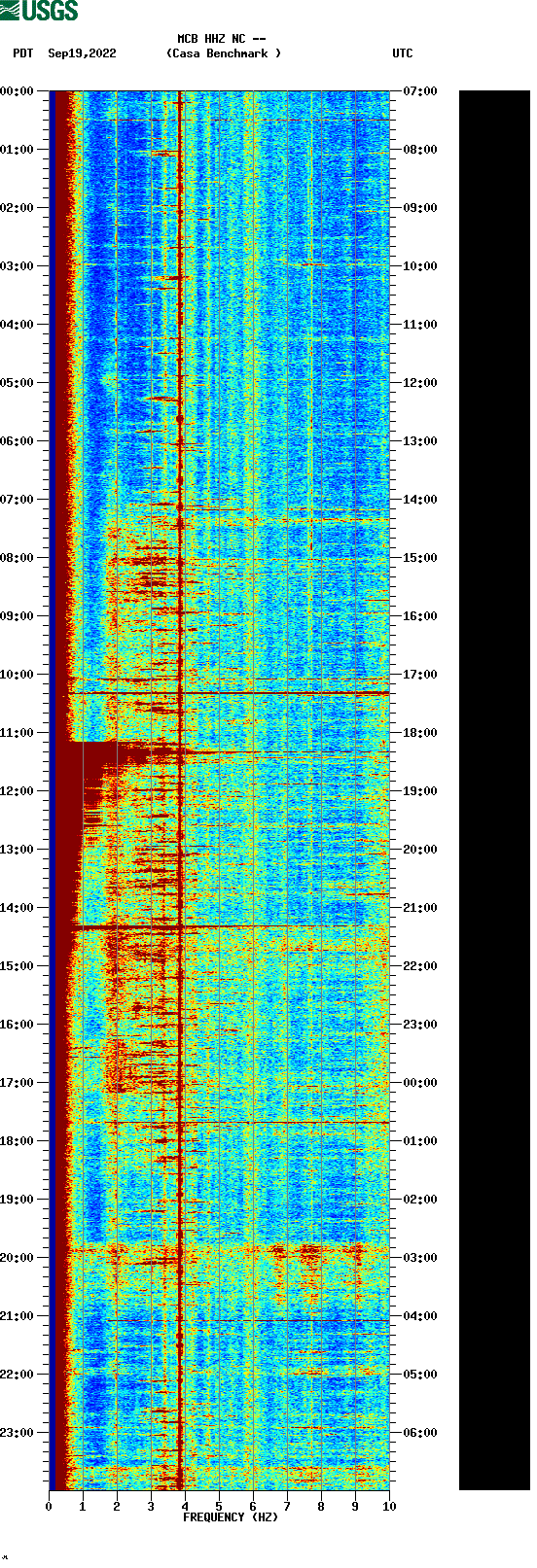Click the 07:00 UTC time label
The image size is (537, 1568).
click(x=420, y=91)
